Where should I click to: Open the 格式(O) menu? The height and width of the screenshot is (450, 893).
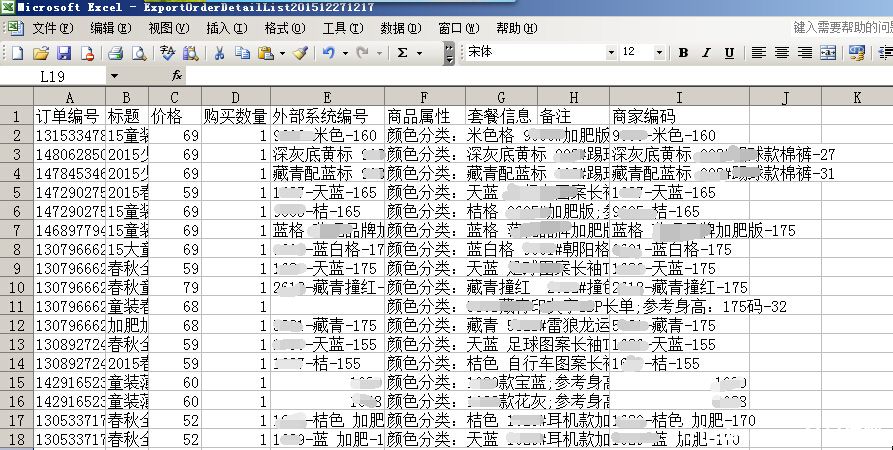coord(285,28)
